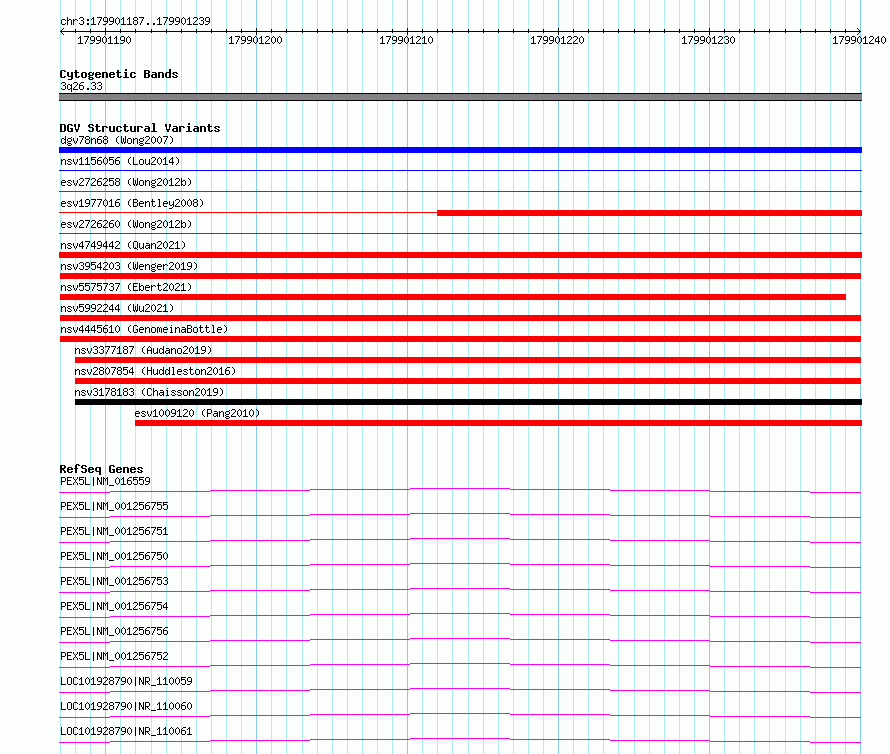Viewport: 890px width, 754px height.
Task: Select the RefSeq Genes track title
Action: point(101,469)
